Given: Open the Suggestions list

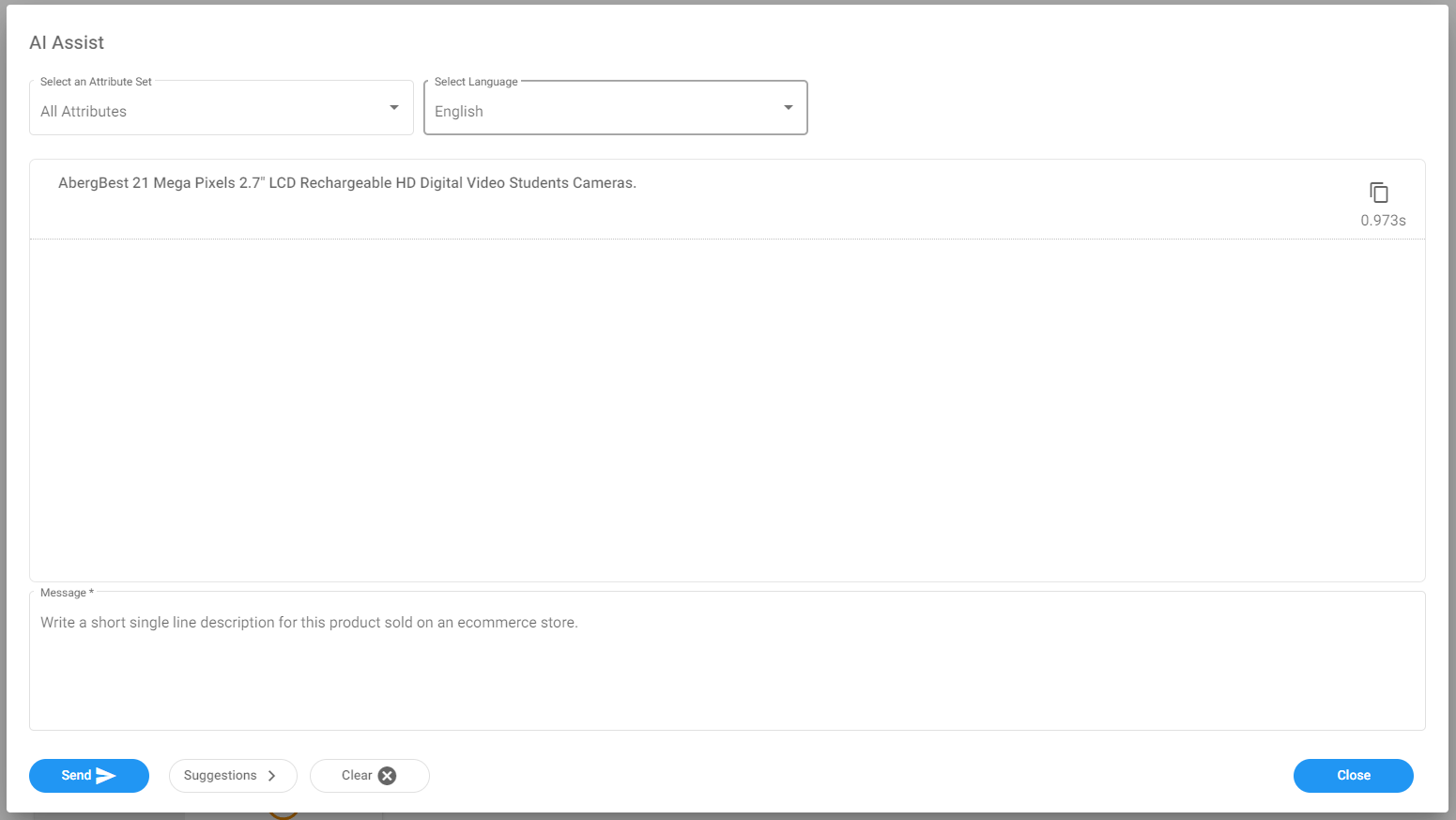Looking at the screenshot, I should pos(222,776).
